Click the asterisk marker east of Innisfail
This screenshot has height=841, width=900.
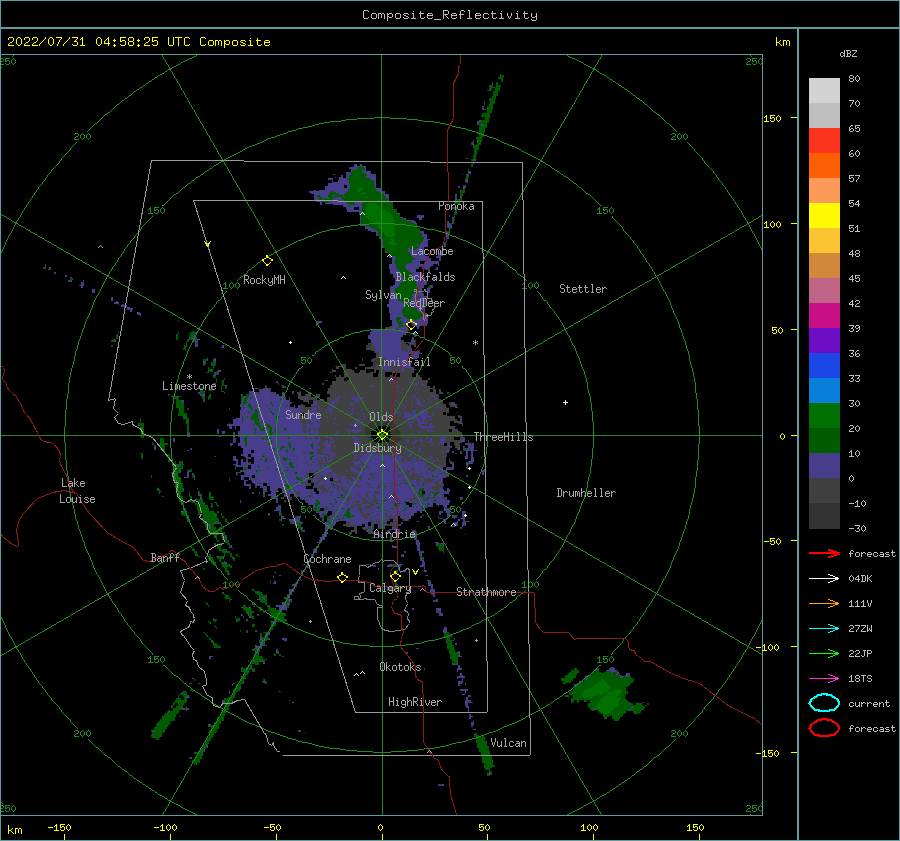[x=475, y=343]
